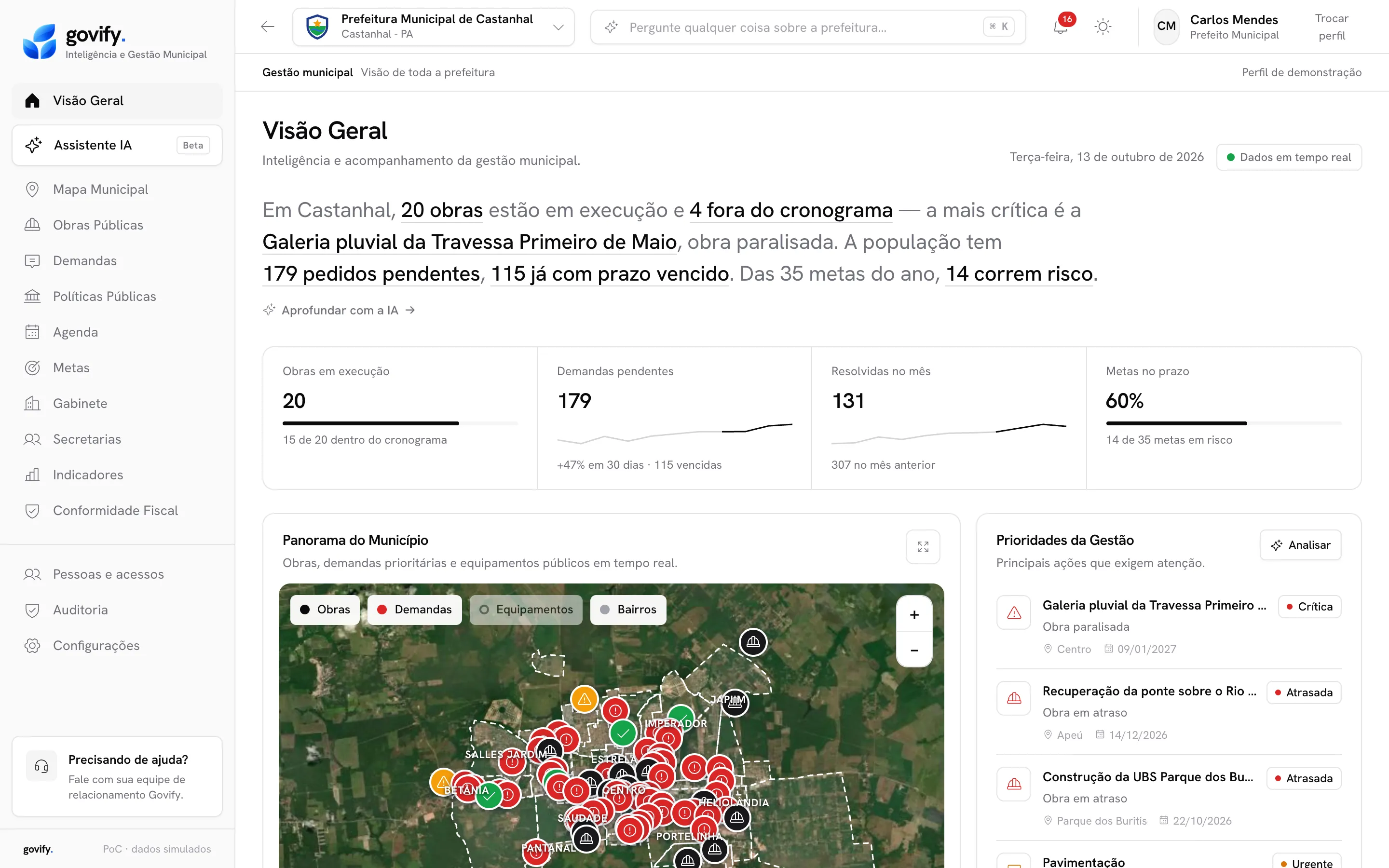Click the Configurações gear icon
Viewport: 1389px width, 868px height.
[x=33, y=645]
